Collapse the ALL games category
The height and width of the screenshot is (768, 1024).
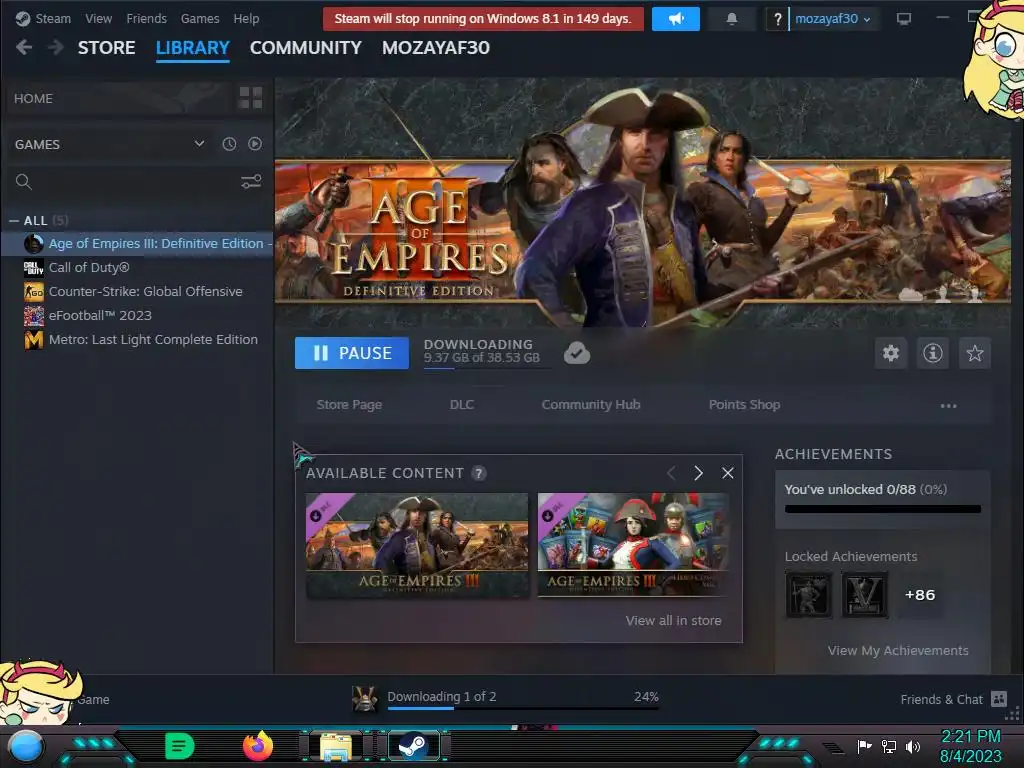14,221
